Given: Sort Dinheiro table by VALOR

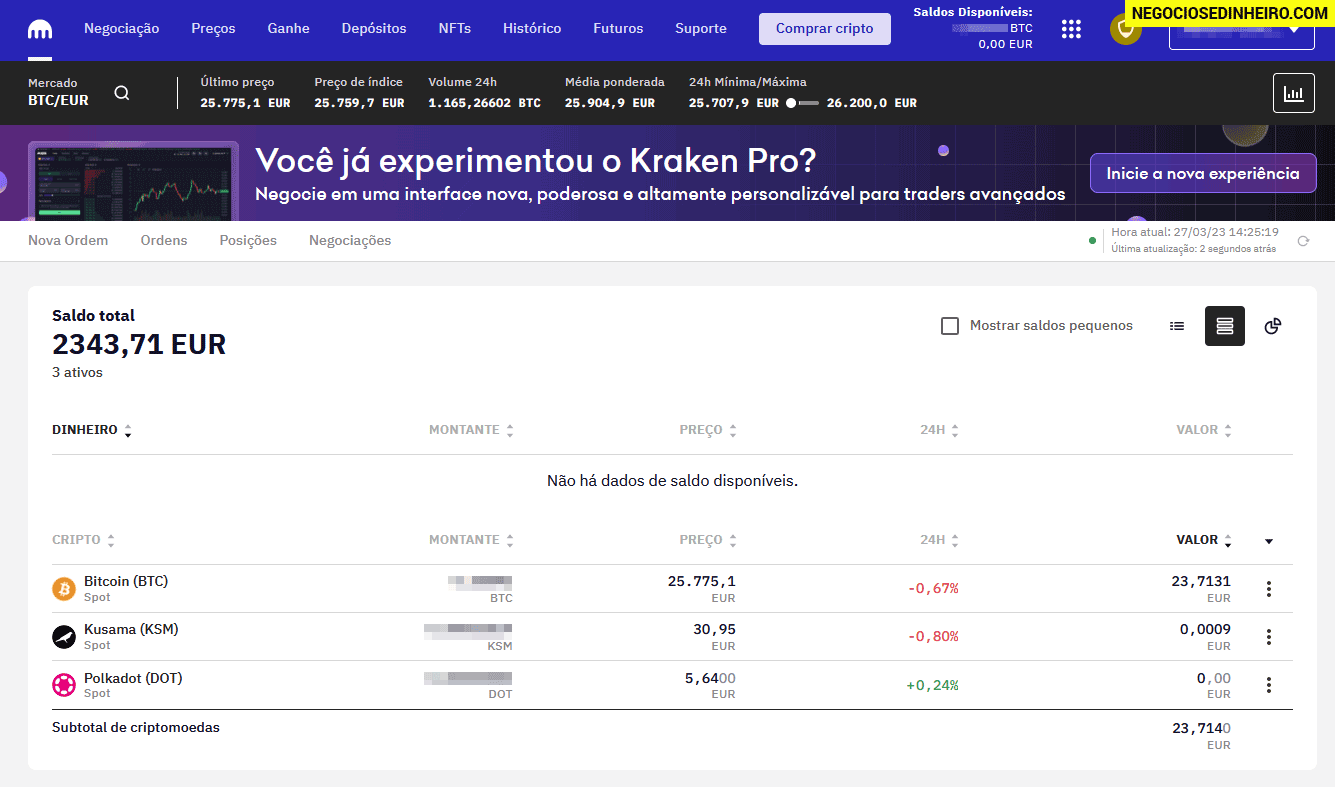Looking at the screenshot, I should 1204,430.
